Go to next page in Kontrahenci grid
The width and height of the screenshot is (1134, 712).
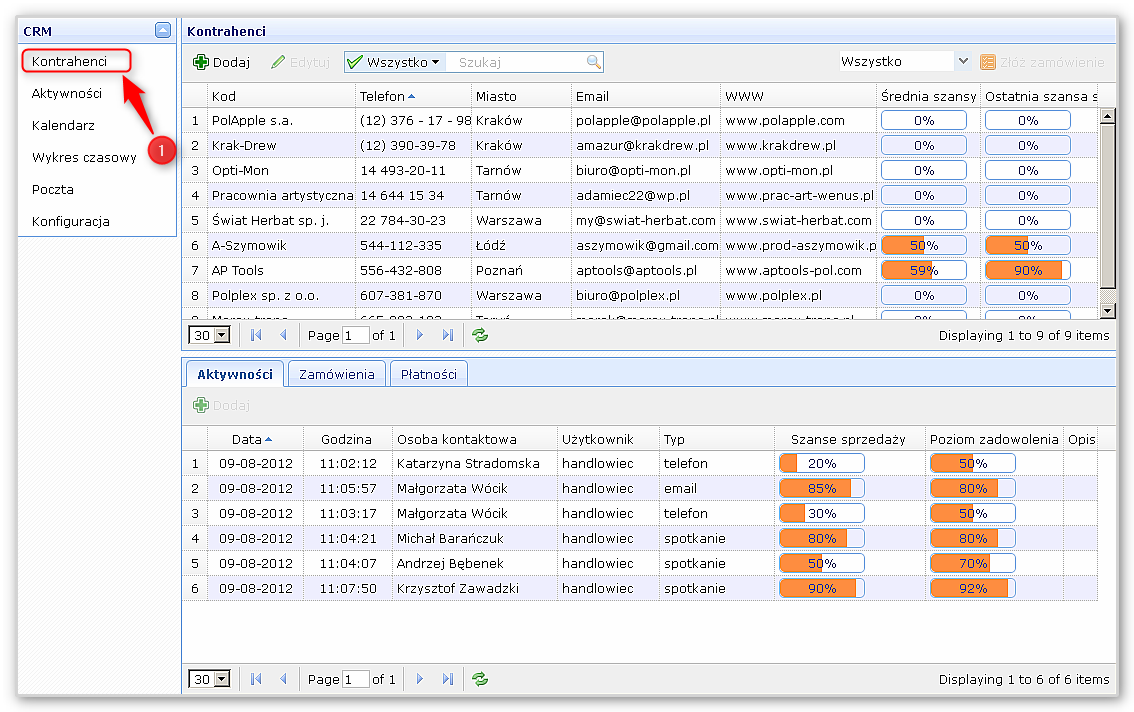[x=420, y=336]
